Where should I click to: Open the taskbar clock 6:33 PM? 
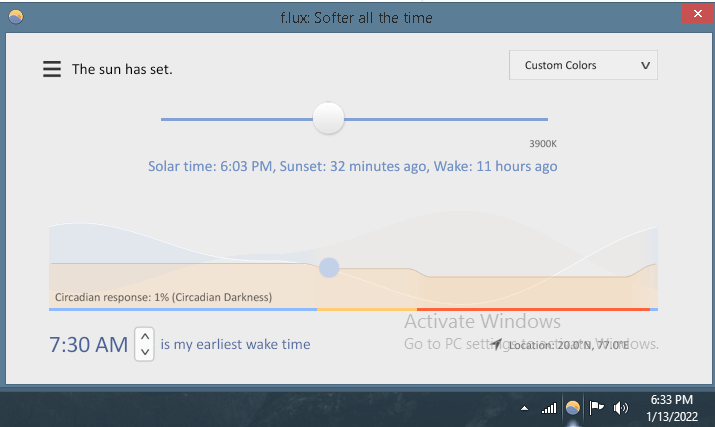coord(672,408)
